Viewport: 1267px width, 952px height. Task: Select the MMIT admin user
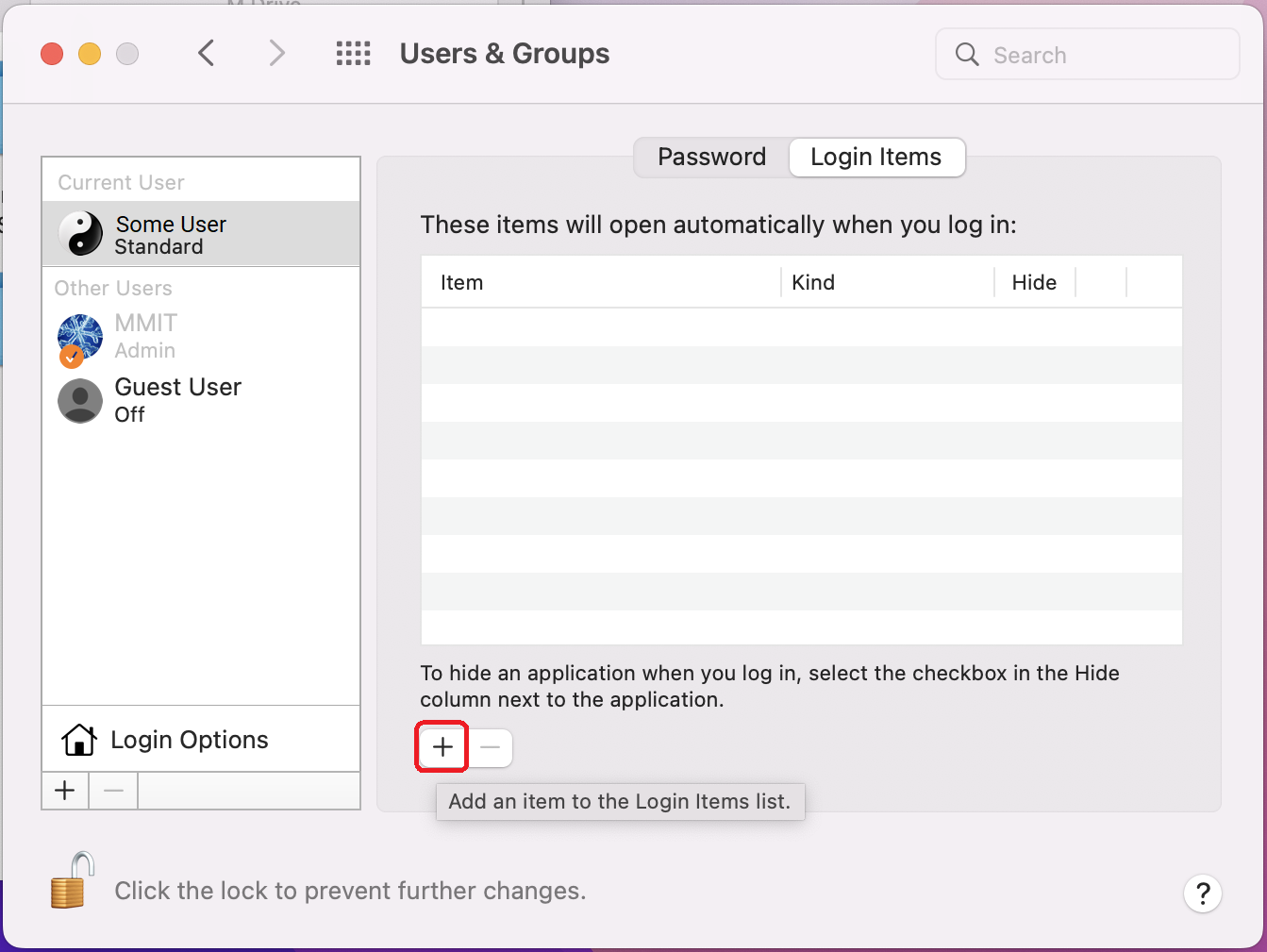point(144,337)
